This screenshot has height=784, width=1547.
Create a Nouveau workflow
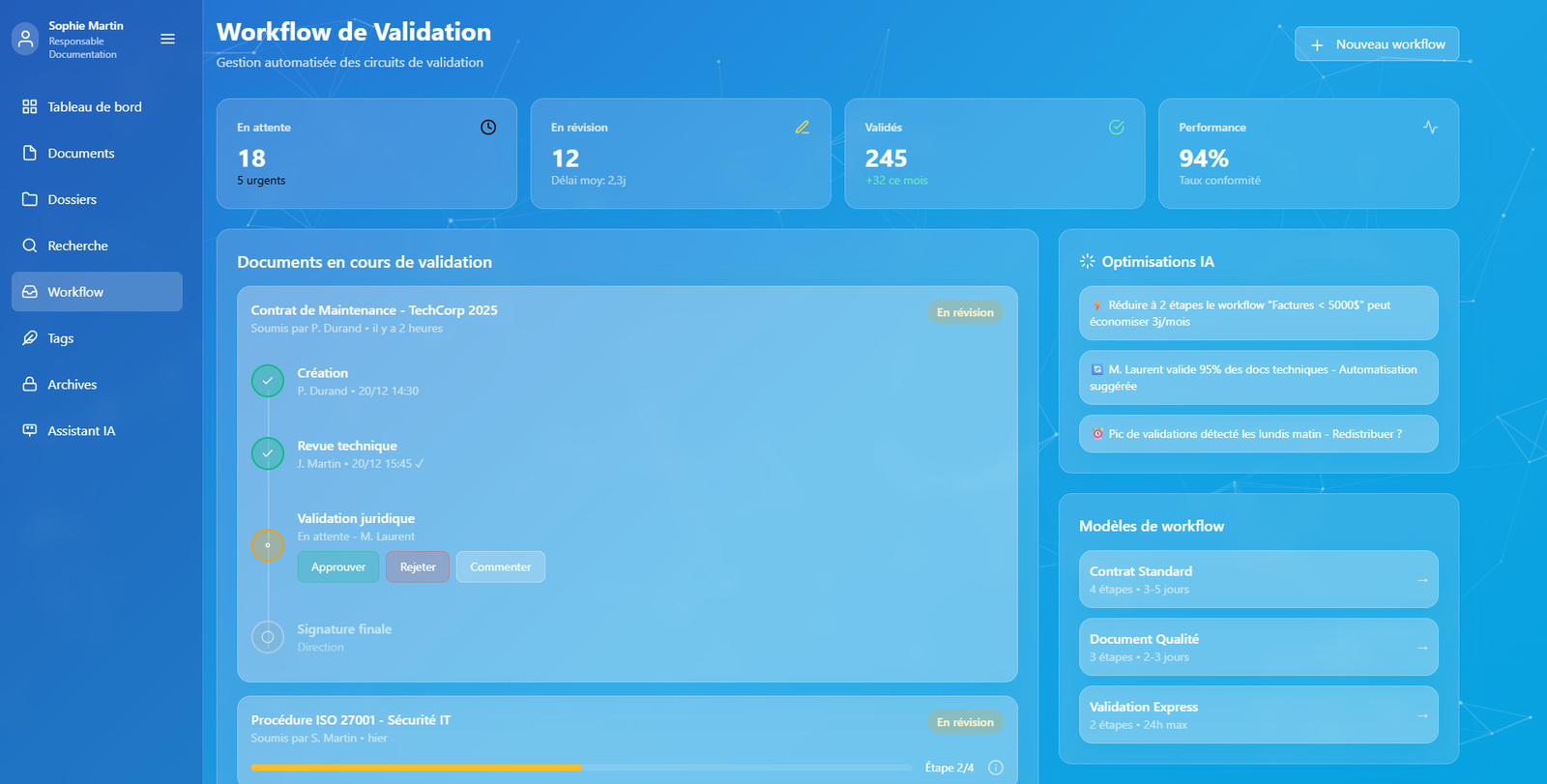tap(1377, 44)
